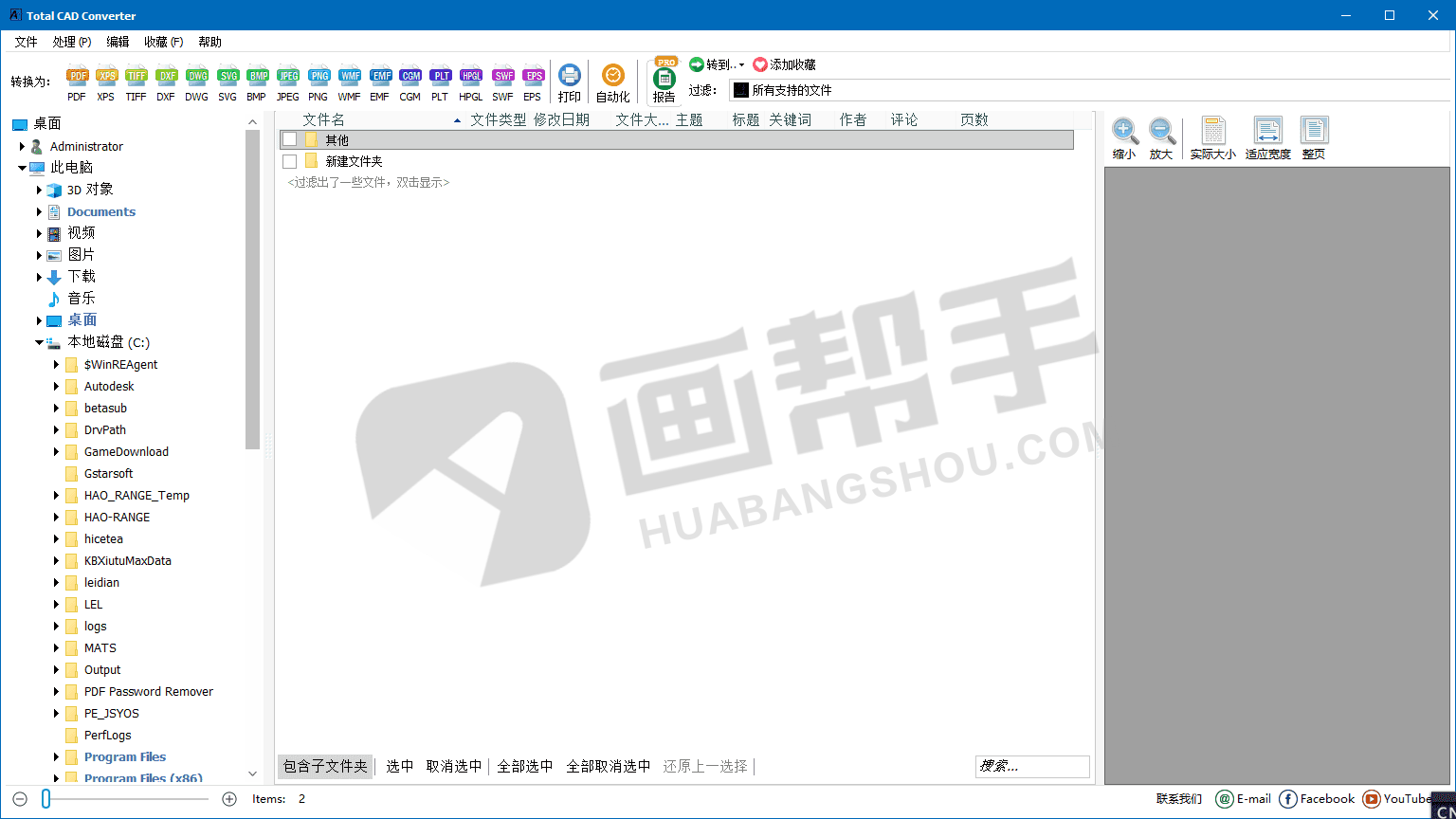Image resolution: width=1456 pixels, height=819 pixels.
Task: Choose JPEG as the output format
Action: pyautogui.click(x=288, y=83)
